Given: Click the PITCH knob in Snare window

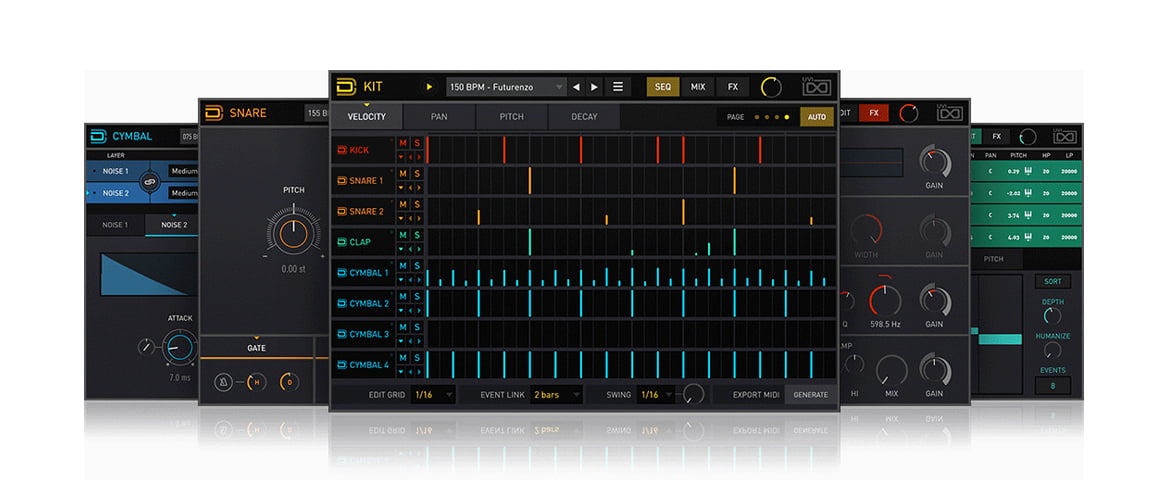Looking at the screenshot, I should [x=293, y=233].
